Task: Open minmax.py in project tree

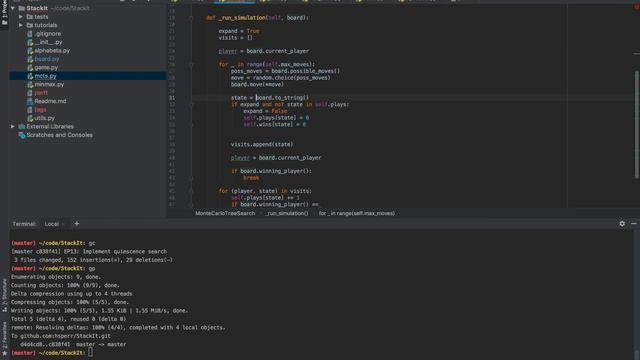Action: click(49, 84)
